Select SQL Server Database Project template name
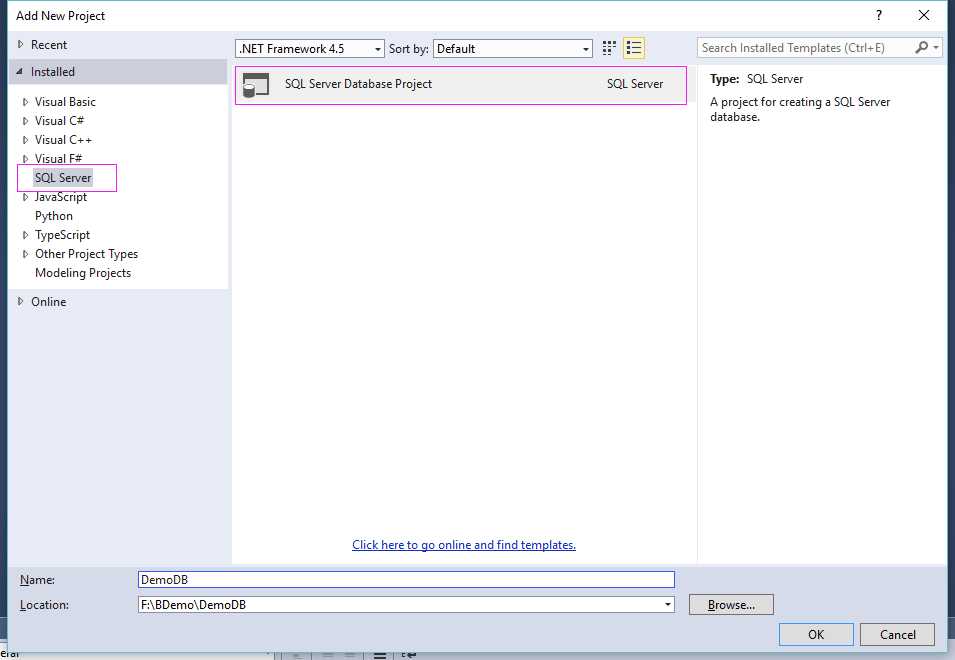Image resolution: width=955 pixels, height=660 pixels. coord(358,84)
